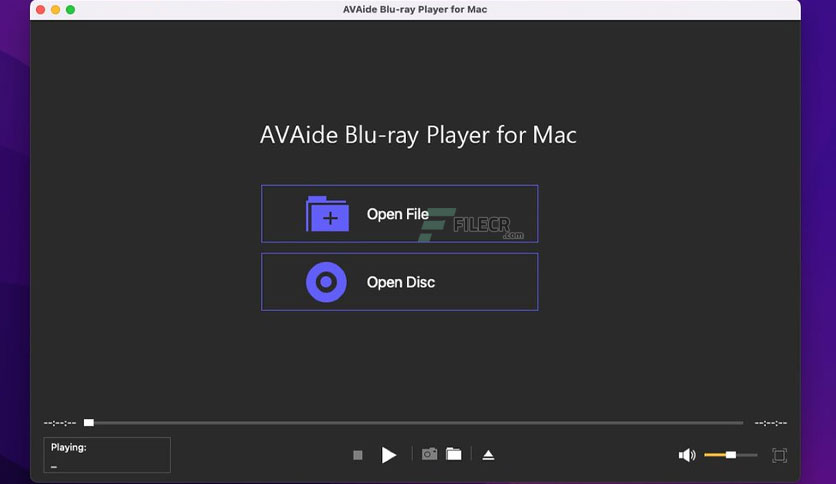Viewport: 836px width, 484px height.
Task: Enter fullscreen mode with the fullscreen icon
Action: 779,455
